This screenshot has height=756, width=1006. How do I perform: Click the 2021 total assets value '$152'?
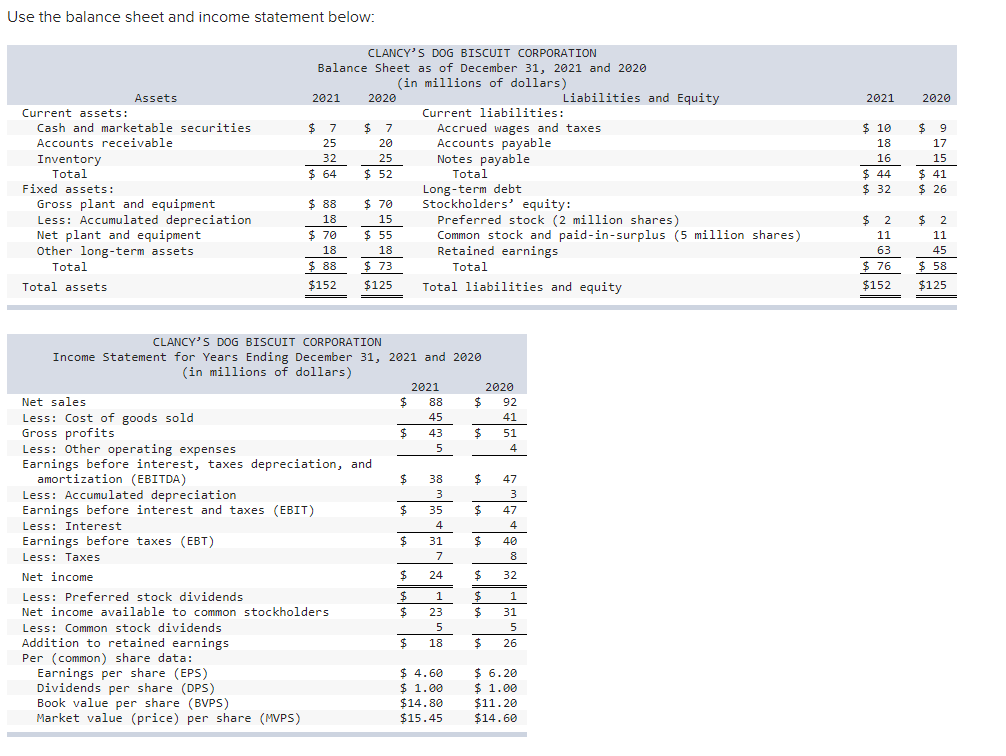(322, 284)
